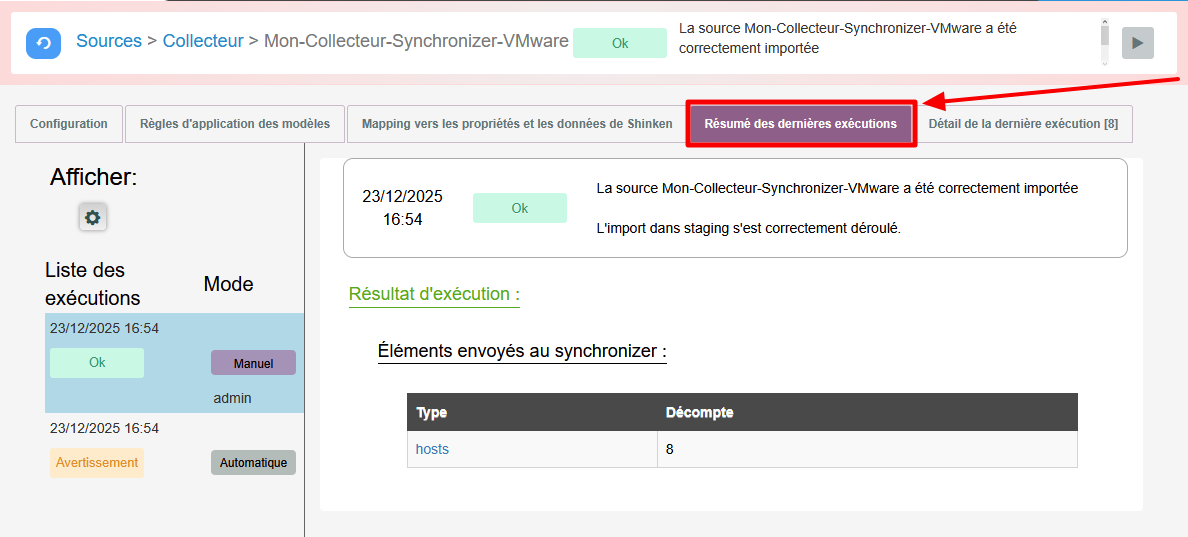Click the Automatique mode badge
Image resolution: width=1188 pixels, height=537 pixels.
click(x=253, y=463)
